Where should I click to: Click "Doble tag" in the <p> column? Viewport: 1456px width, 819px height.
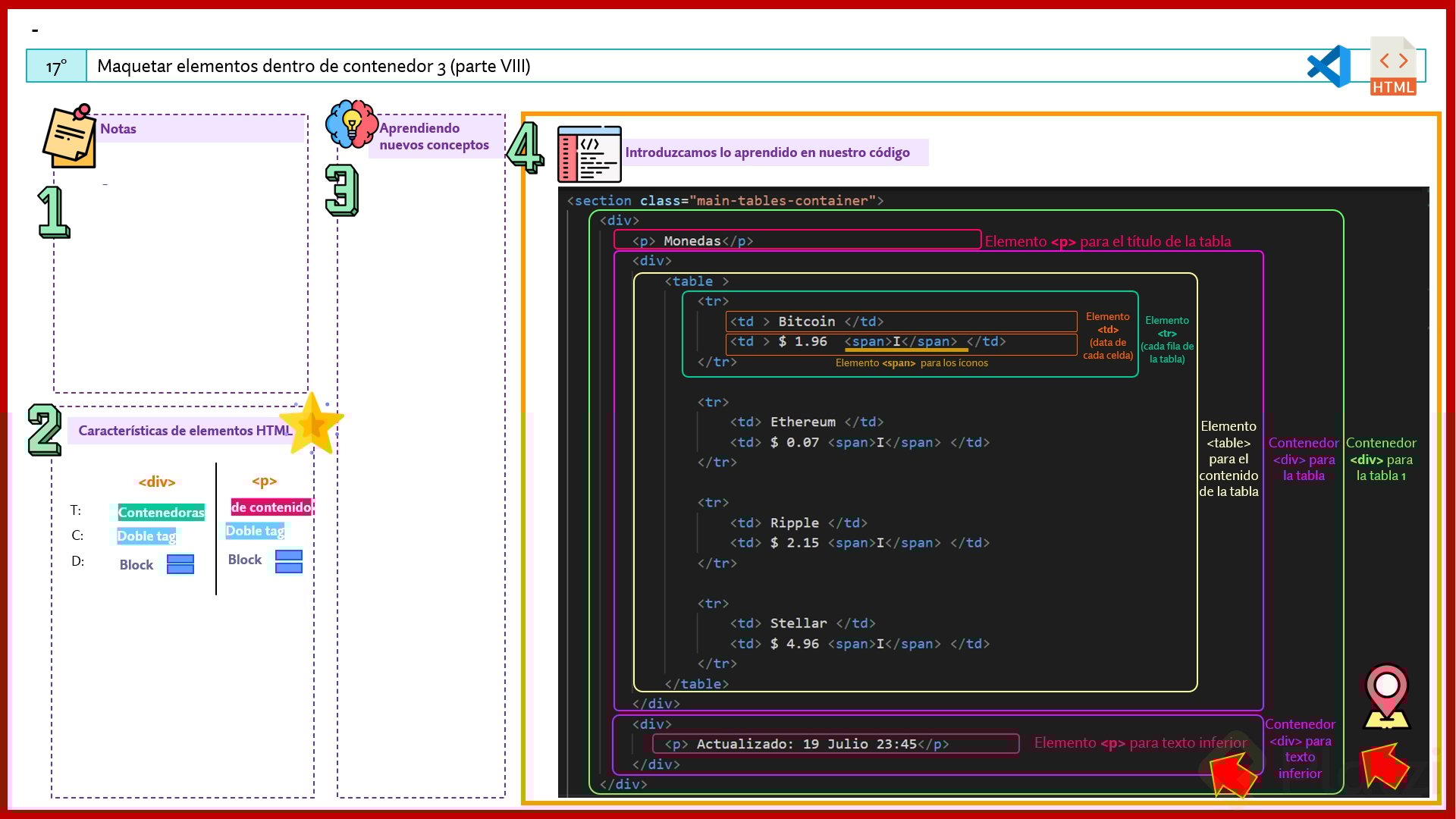(255, 531)
